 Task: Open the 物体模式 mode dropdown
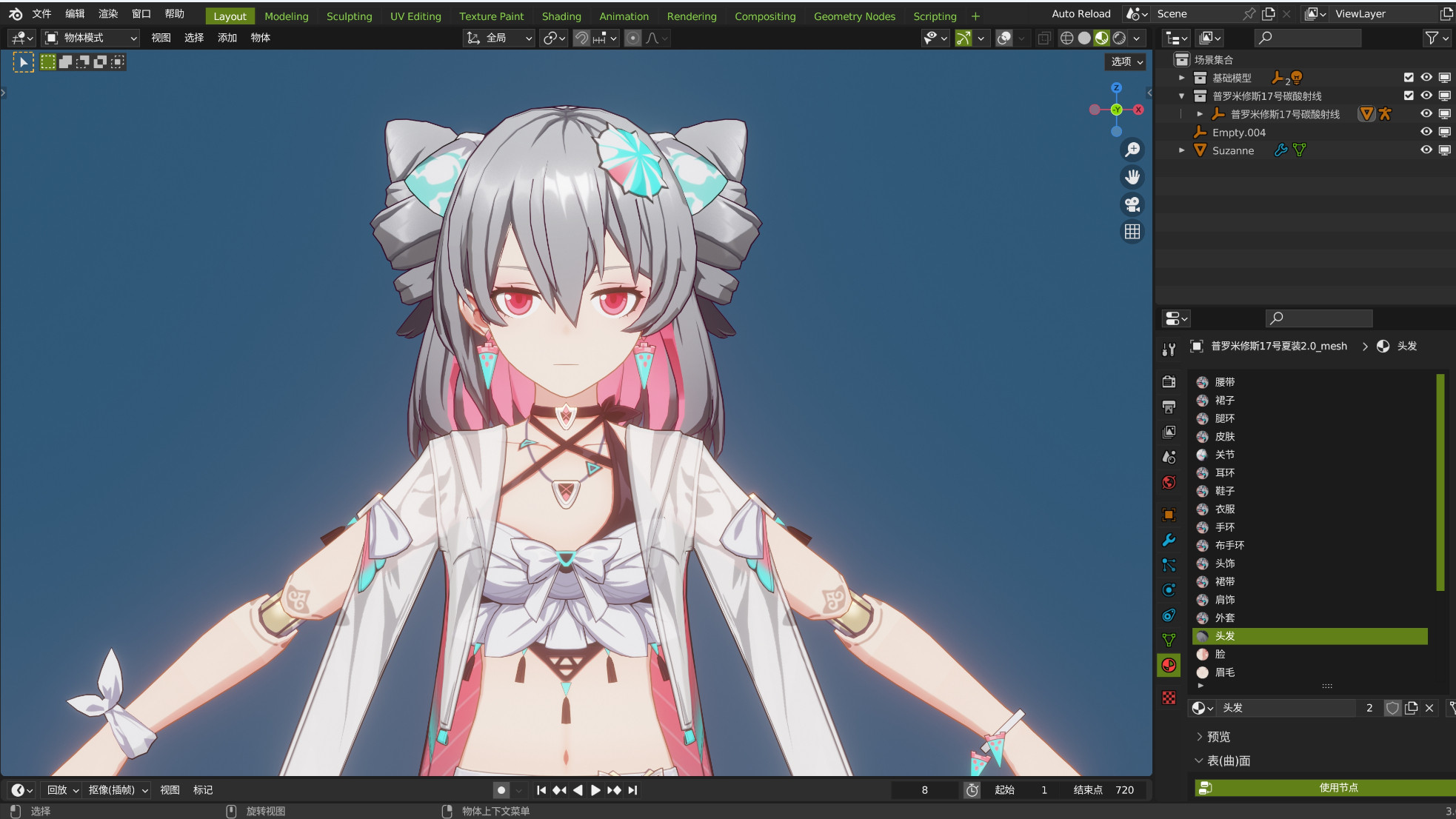pos(90,38)
